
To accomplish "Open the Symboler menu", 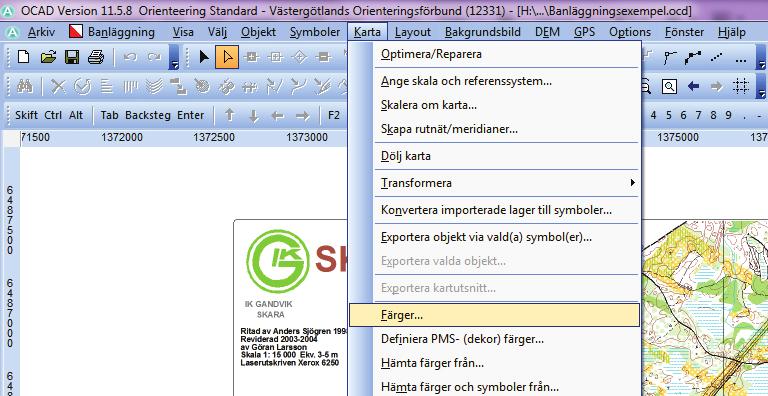I will coord(314,32).
